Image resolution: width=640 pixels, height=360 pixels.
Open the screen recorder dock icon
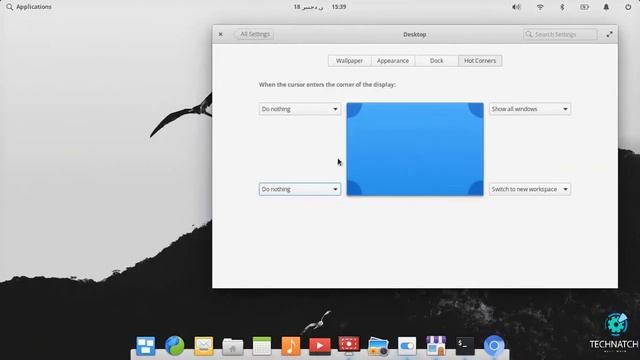[x=349, y=345]
